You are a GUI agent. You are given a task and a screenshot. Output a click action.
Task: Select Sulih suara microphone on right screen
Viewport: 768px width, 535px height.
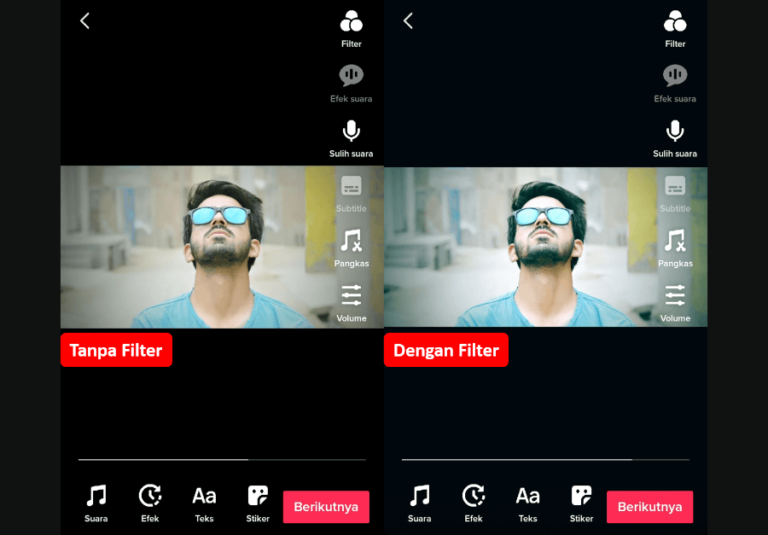[x=675, y=139]
